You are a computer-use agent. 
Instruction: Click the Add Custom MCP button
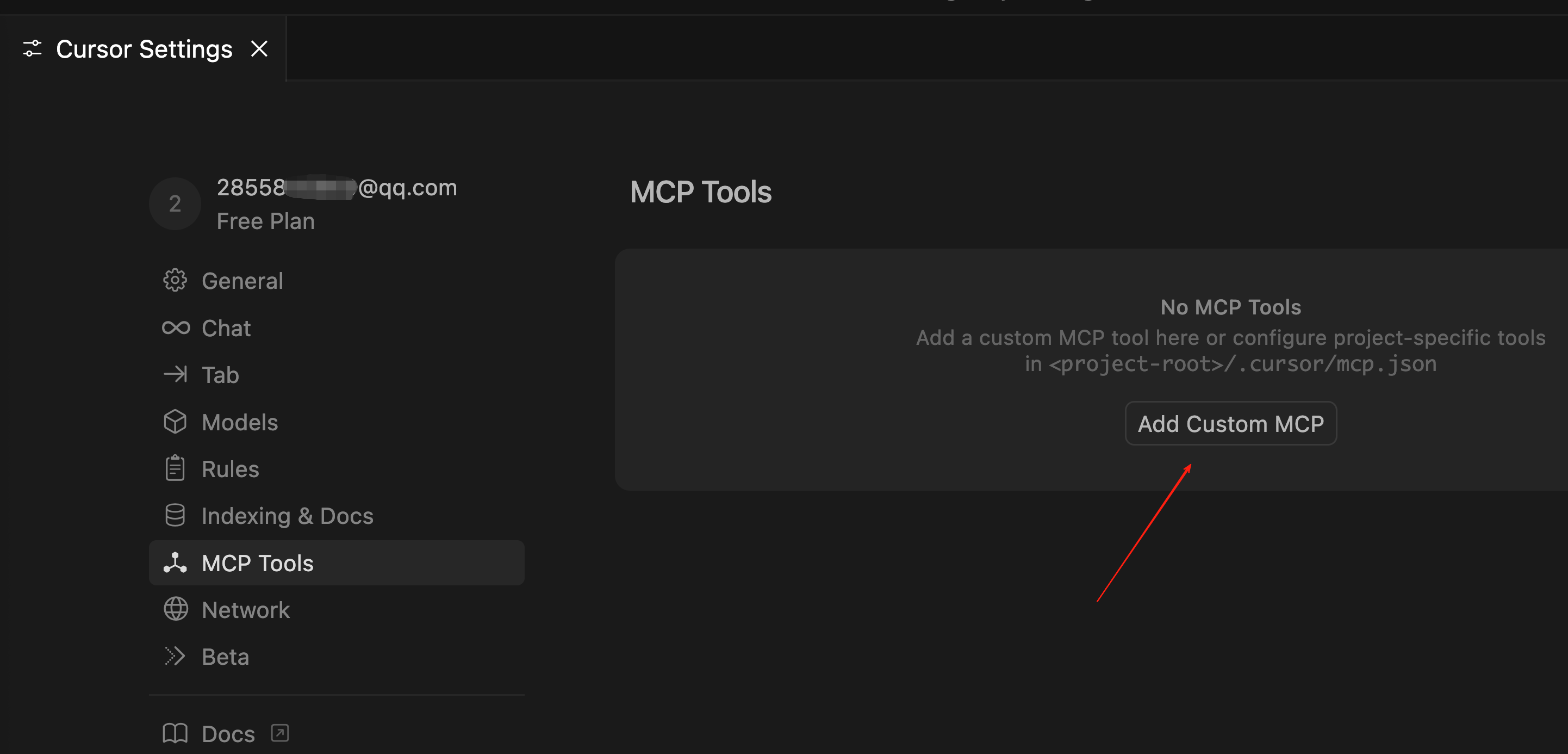point(1230,423)
